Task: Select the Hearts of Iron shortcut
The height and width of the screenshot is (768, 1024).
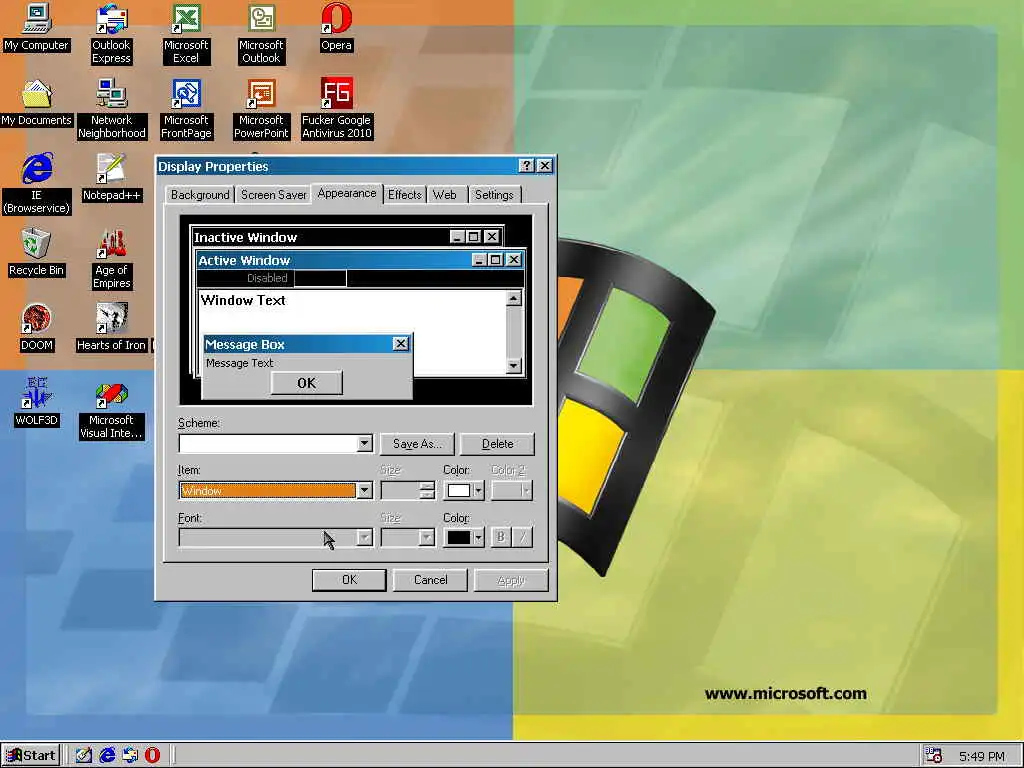Action: click(111, 328)
